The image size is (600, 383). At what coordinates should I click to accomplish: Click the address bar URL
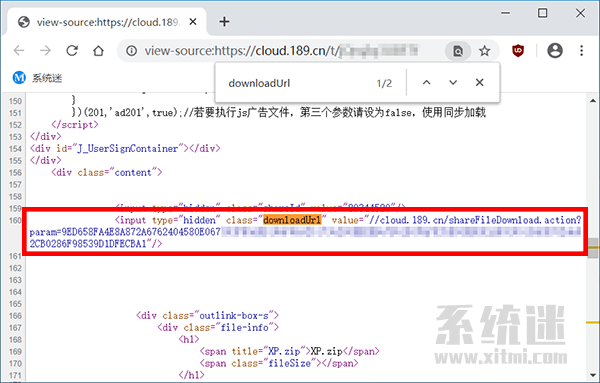[282, 51]
